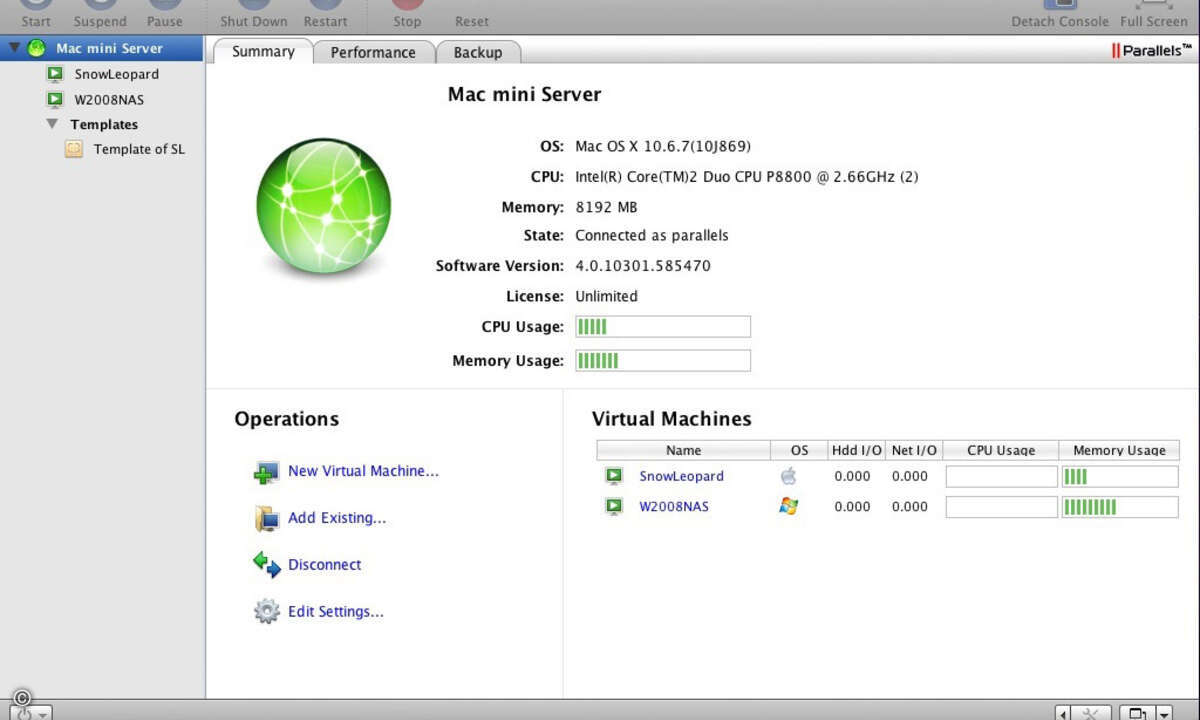Sort by the Hdd I/O column header
The image size is (1200, 720).
856,450
